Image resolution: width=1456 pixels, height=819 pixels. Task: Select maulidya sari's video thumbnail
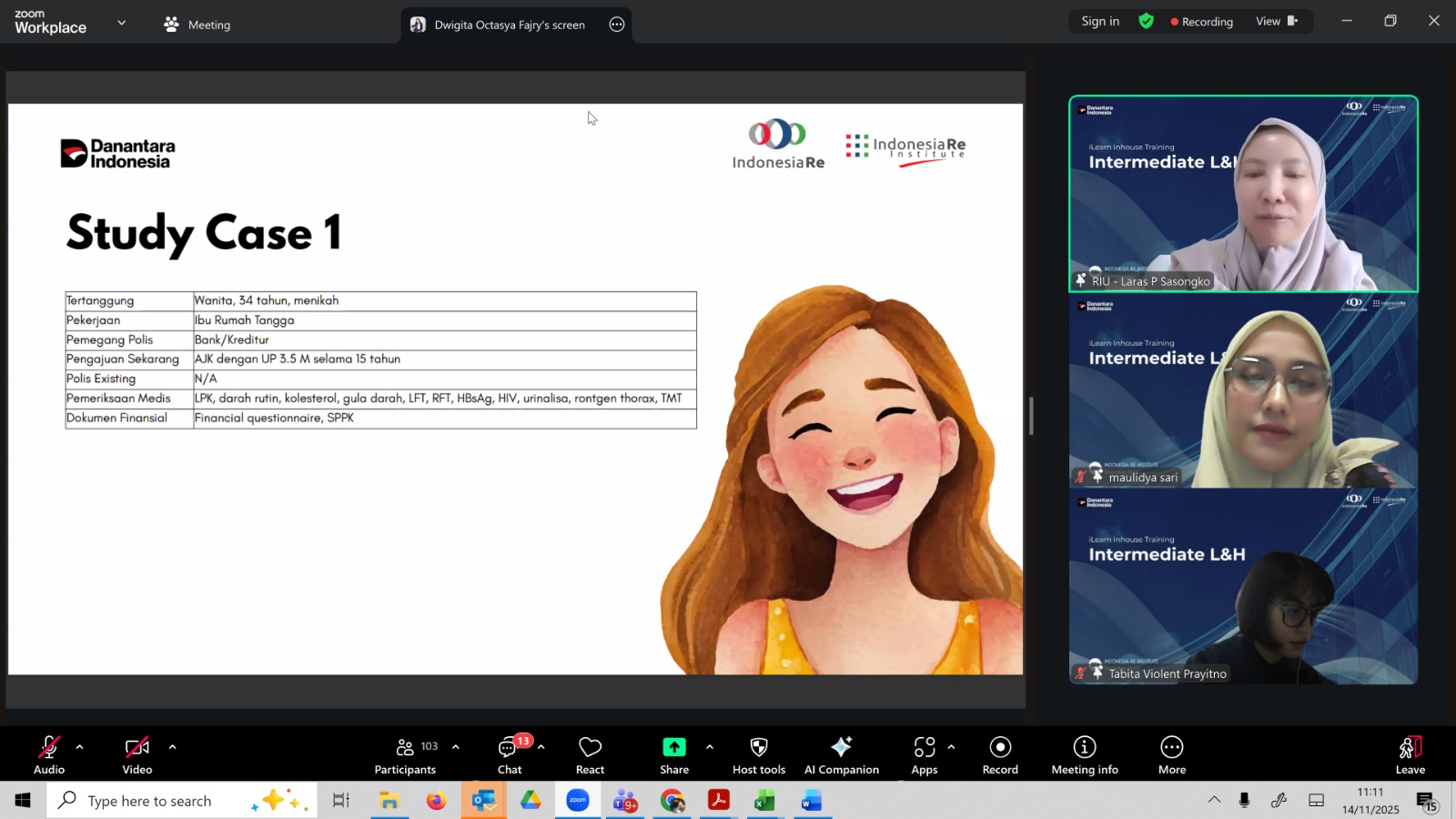(1243, 390)
